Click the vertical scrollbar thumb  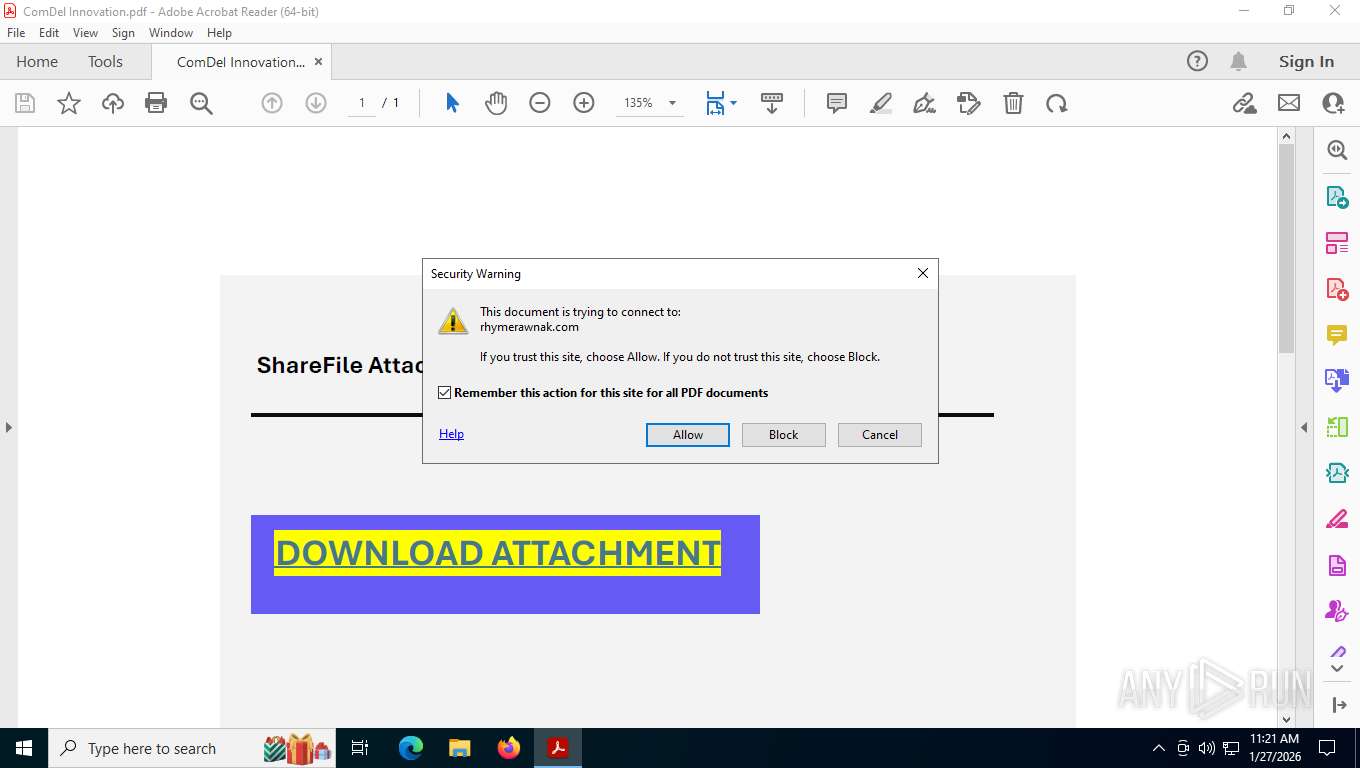(x=1286, y=248)
